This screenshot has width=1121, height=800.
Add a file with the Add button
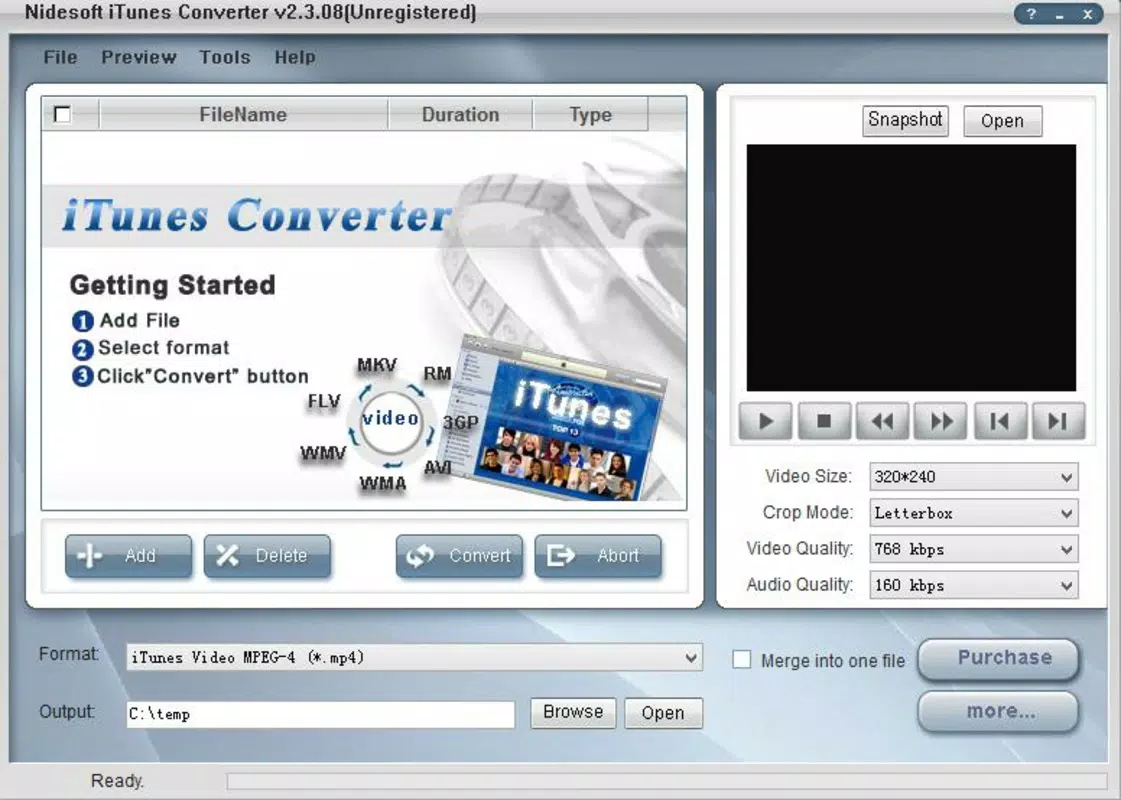point(129,555)
